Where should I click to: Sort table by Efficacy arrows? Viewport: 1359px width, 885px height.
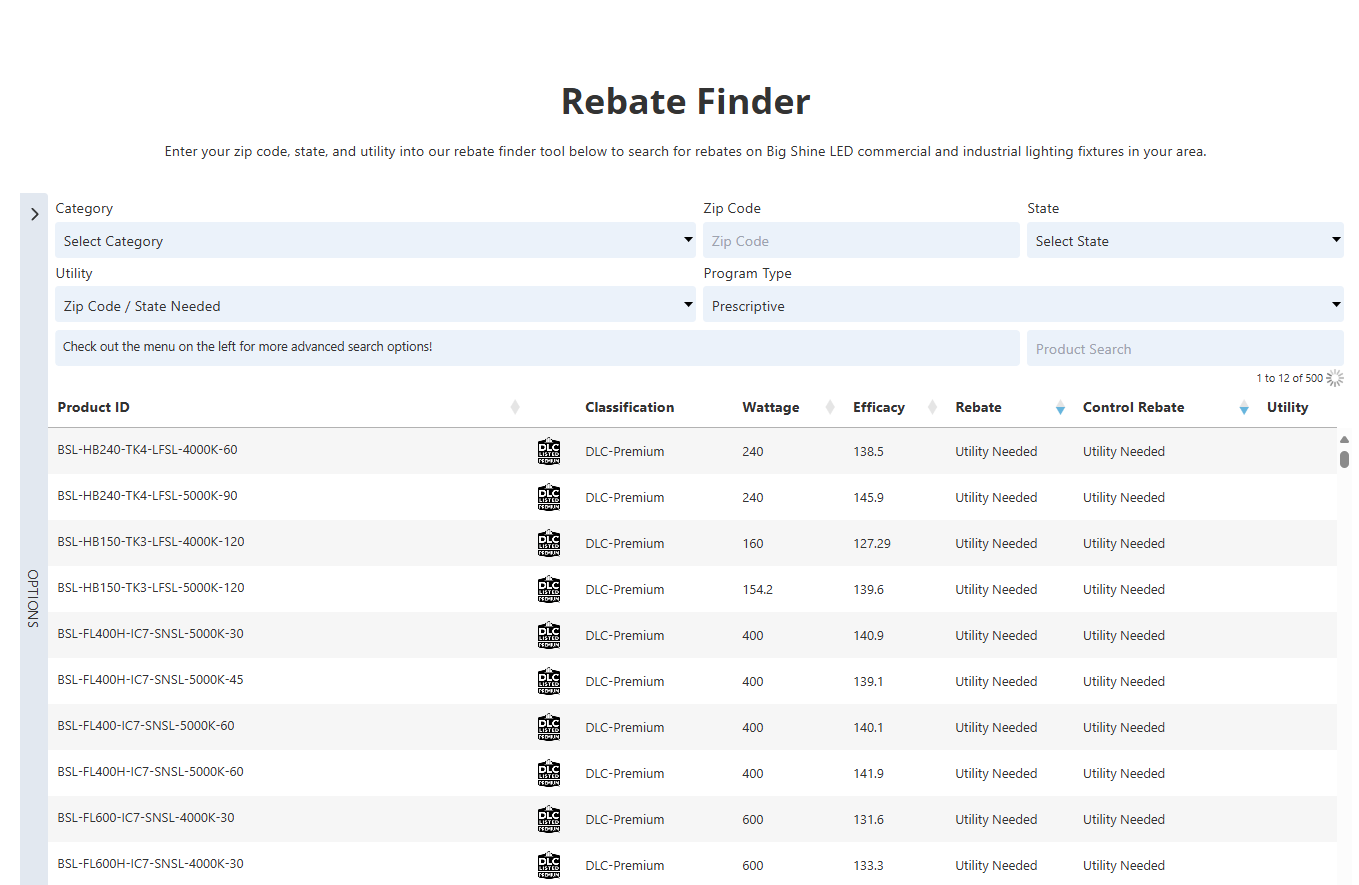click(x=932, y=407)
